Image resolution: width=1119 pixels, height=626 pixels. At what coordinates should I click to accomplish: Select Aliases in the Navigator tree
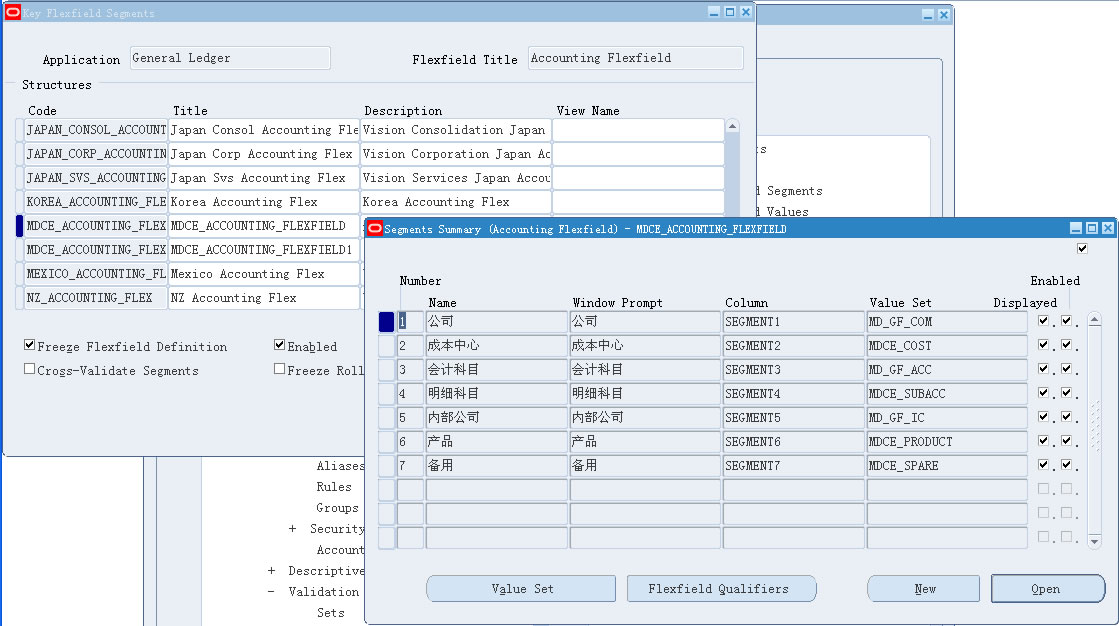pos(340,466)
